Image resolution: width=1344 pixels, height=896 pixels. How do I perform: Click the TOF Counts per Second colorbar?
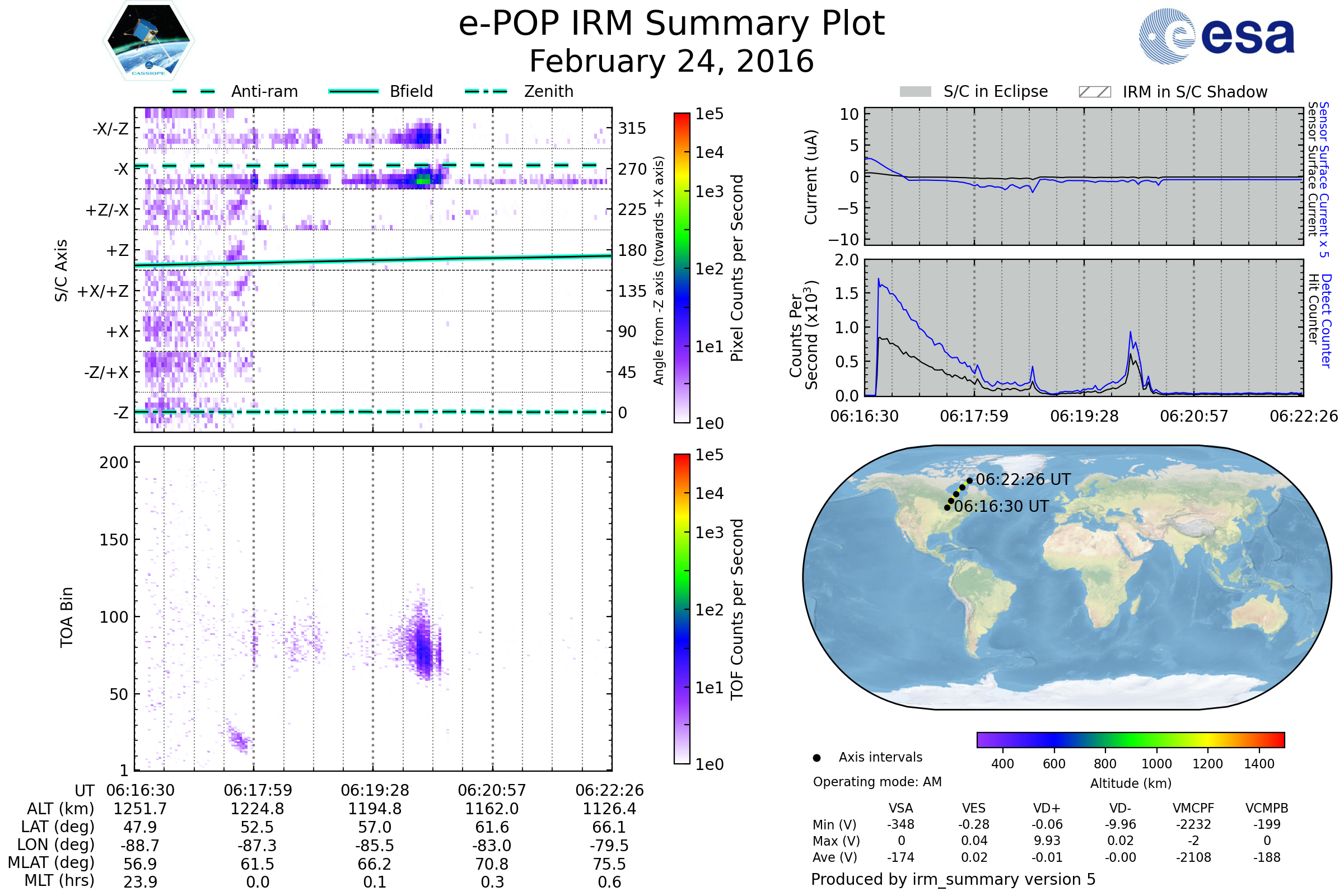pos(682,609)
